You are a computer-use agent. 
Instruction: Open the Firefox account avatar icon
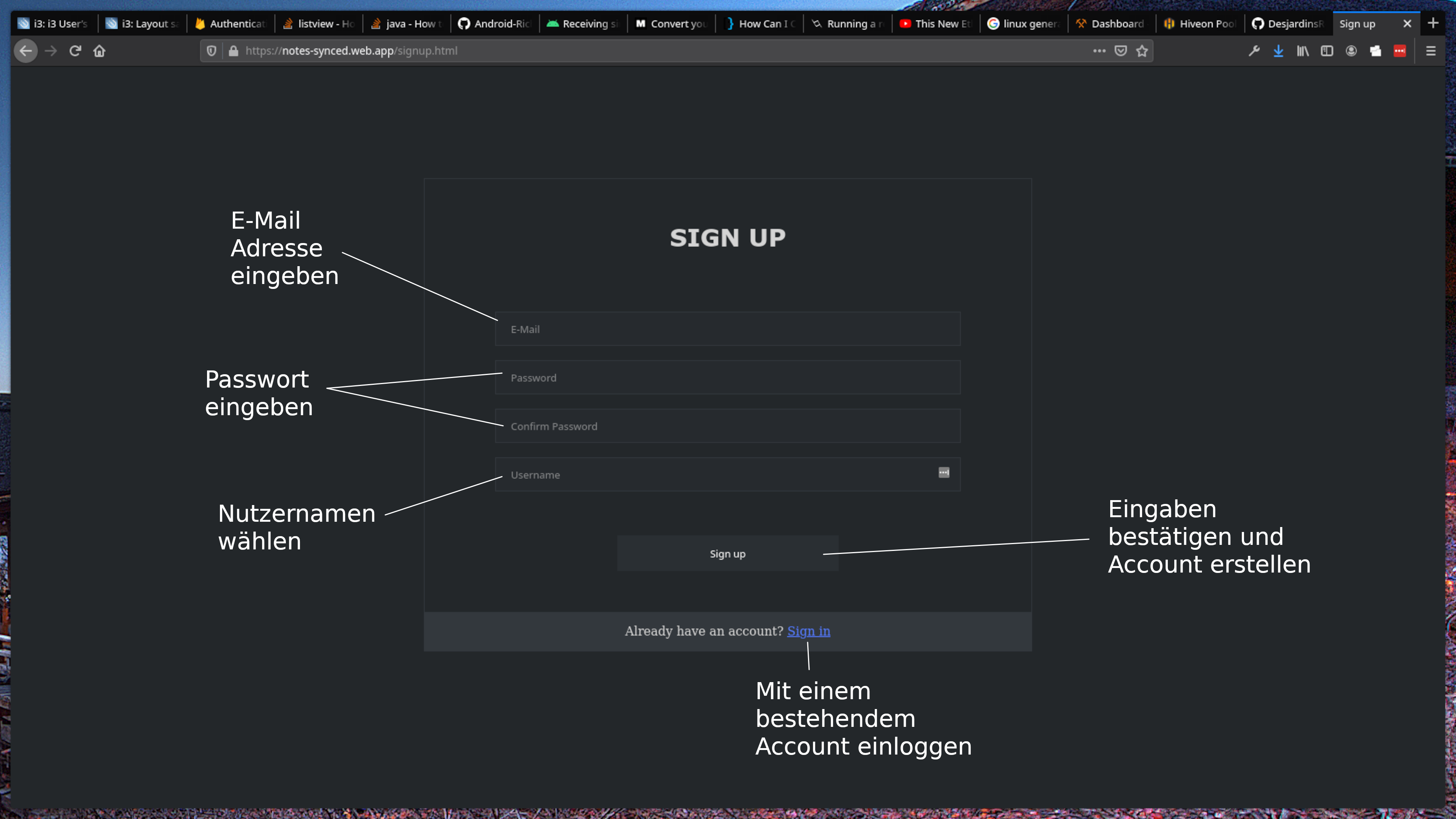[1351, 52]
